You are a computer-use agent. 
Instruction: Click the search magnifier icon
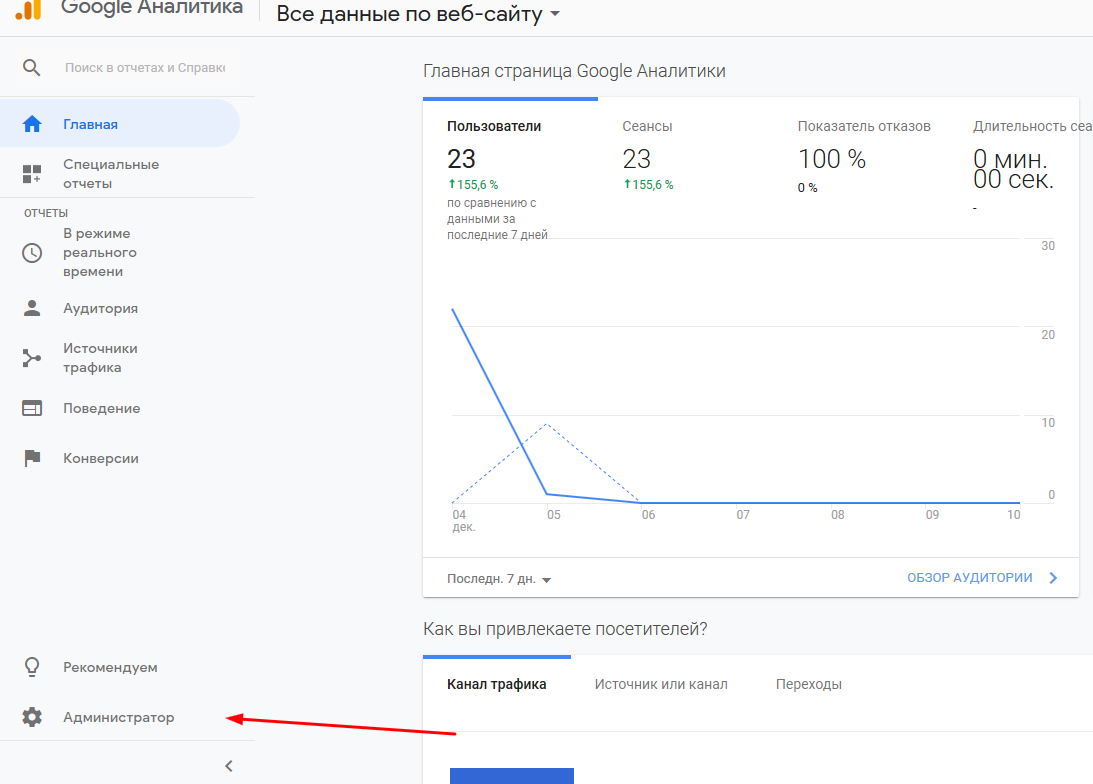pos(31,68)
